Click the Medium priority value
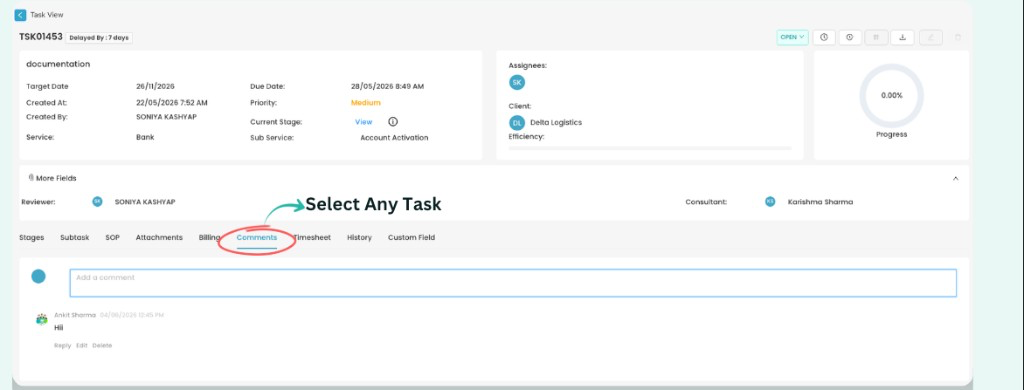 pos(366,103)
